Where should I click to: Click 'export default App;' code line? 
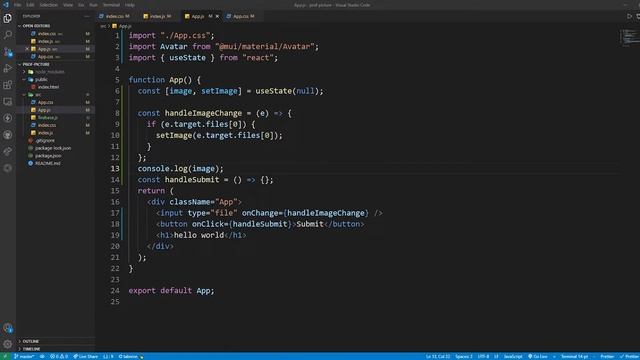pos(171,291)
